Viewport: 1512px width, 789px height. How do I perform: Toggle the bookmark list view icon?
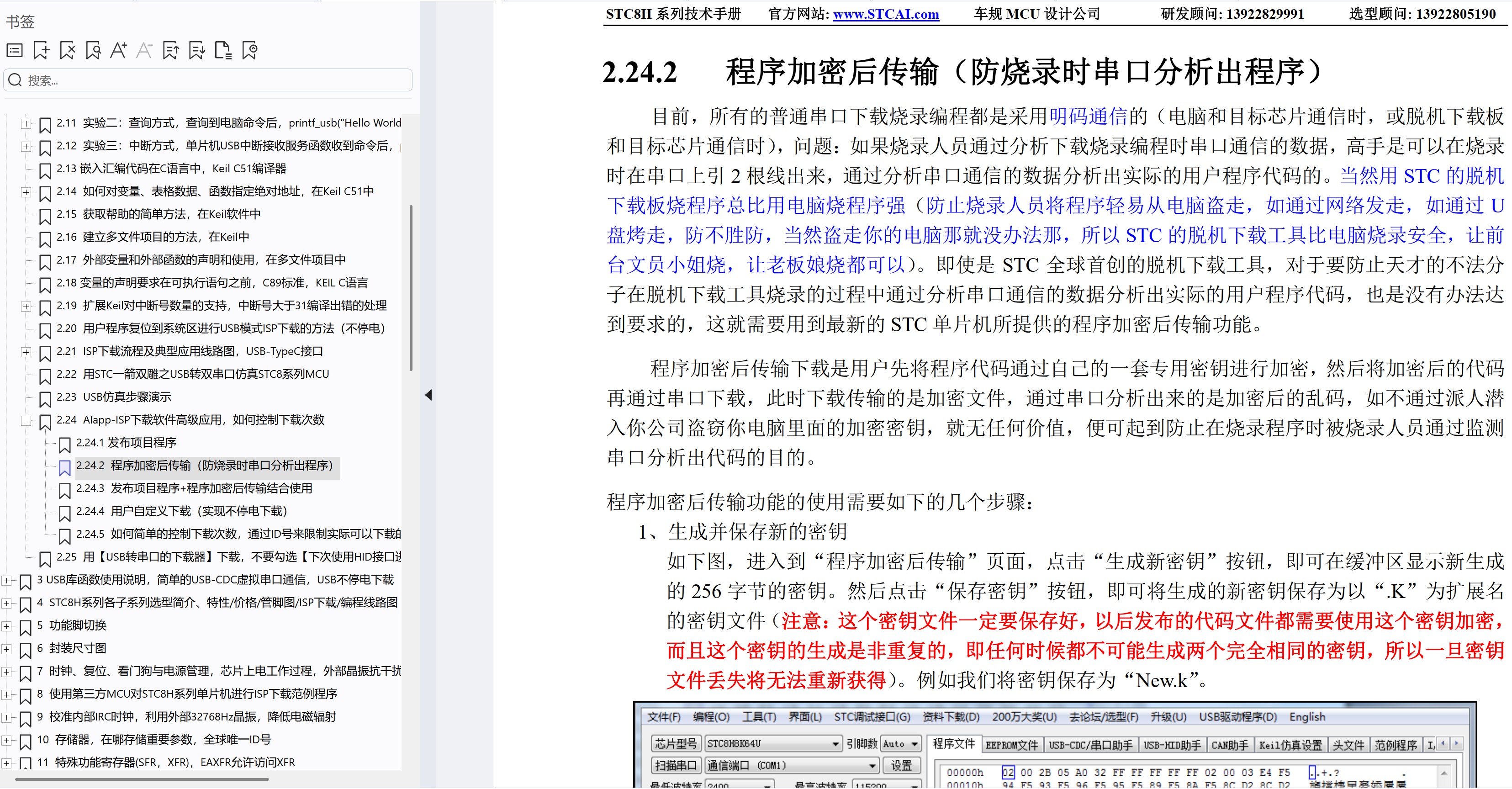(x=15, y=51)
